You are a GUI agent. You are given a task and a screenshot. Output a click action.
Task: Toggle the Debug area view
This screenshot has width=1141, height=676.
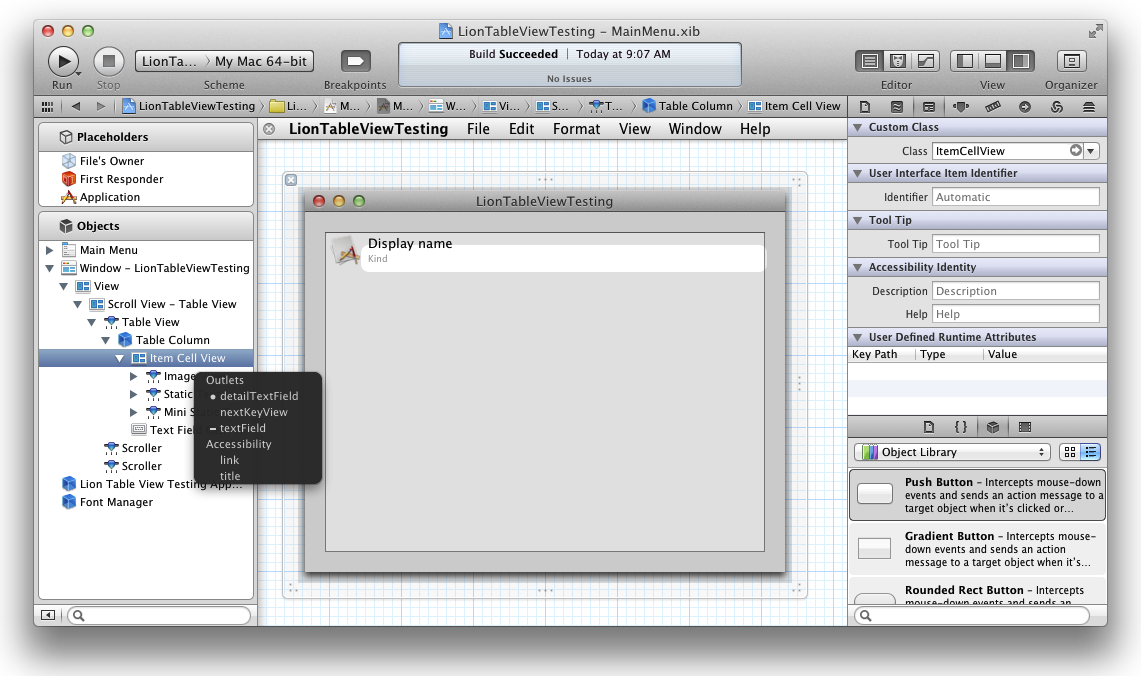[x=993, y=61]
